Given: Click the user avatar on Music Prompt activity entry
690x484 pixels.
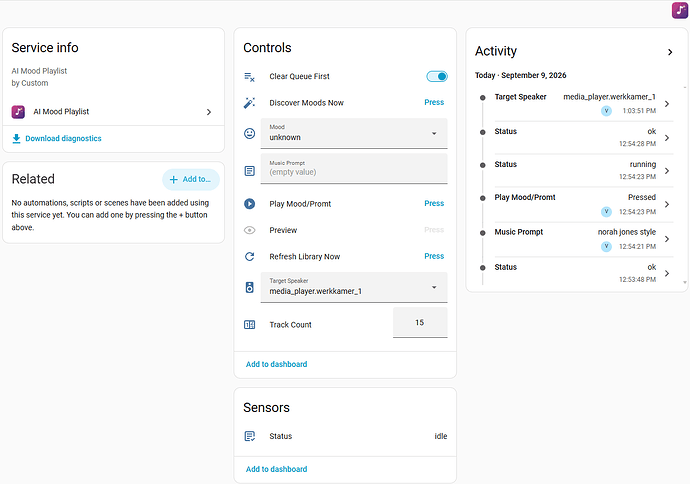Looking at the screenshot, I should point(606,246).
